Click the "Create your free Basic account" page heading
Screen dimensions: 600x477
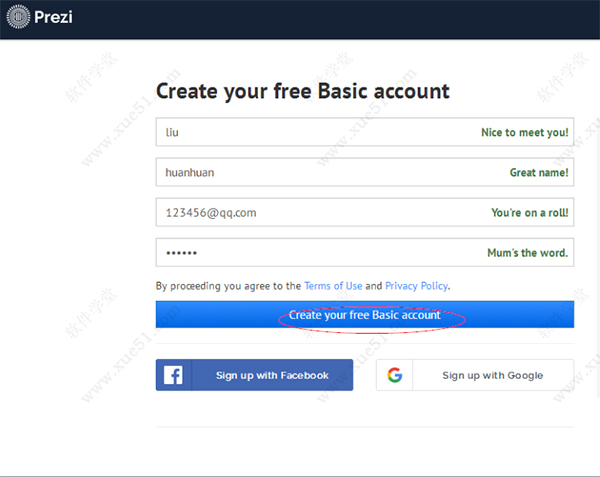tap(302, 92)
